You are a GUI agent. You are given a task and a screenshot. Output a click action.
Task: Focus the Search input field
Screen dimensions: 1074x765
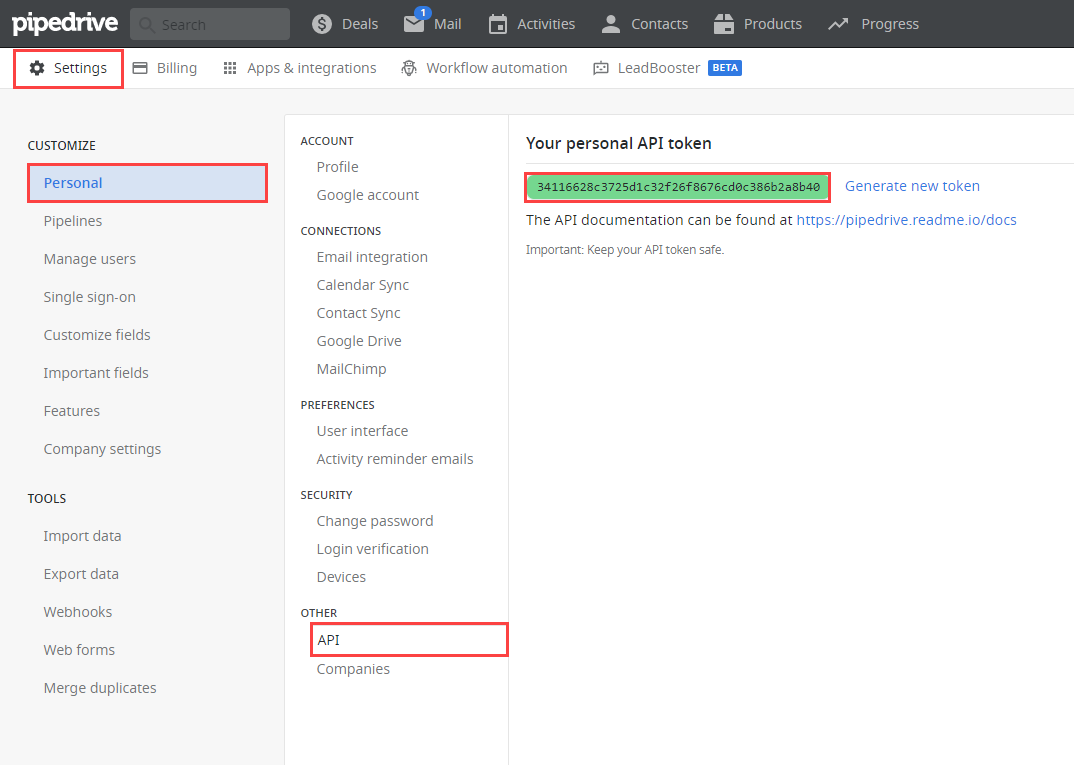point(210,25)
